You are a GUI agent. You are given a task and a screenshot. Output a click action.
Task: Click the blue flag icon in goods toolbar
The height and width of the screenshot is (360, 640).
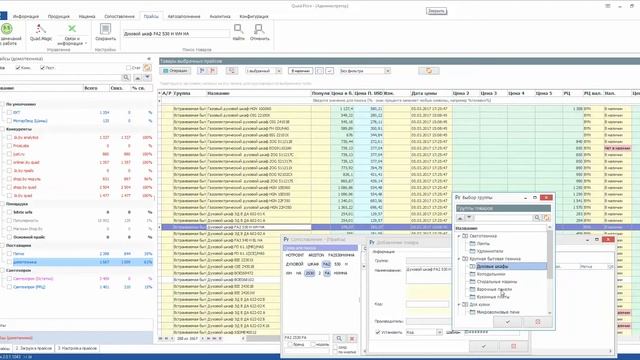[x=202, y=71]
